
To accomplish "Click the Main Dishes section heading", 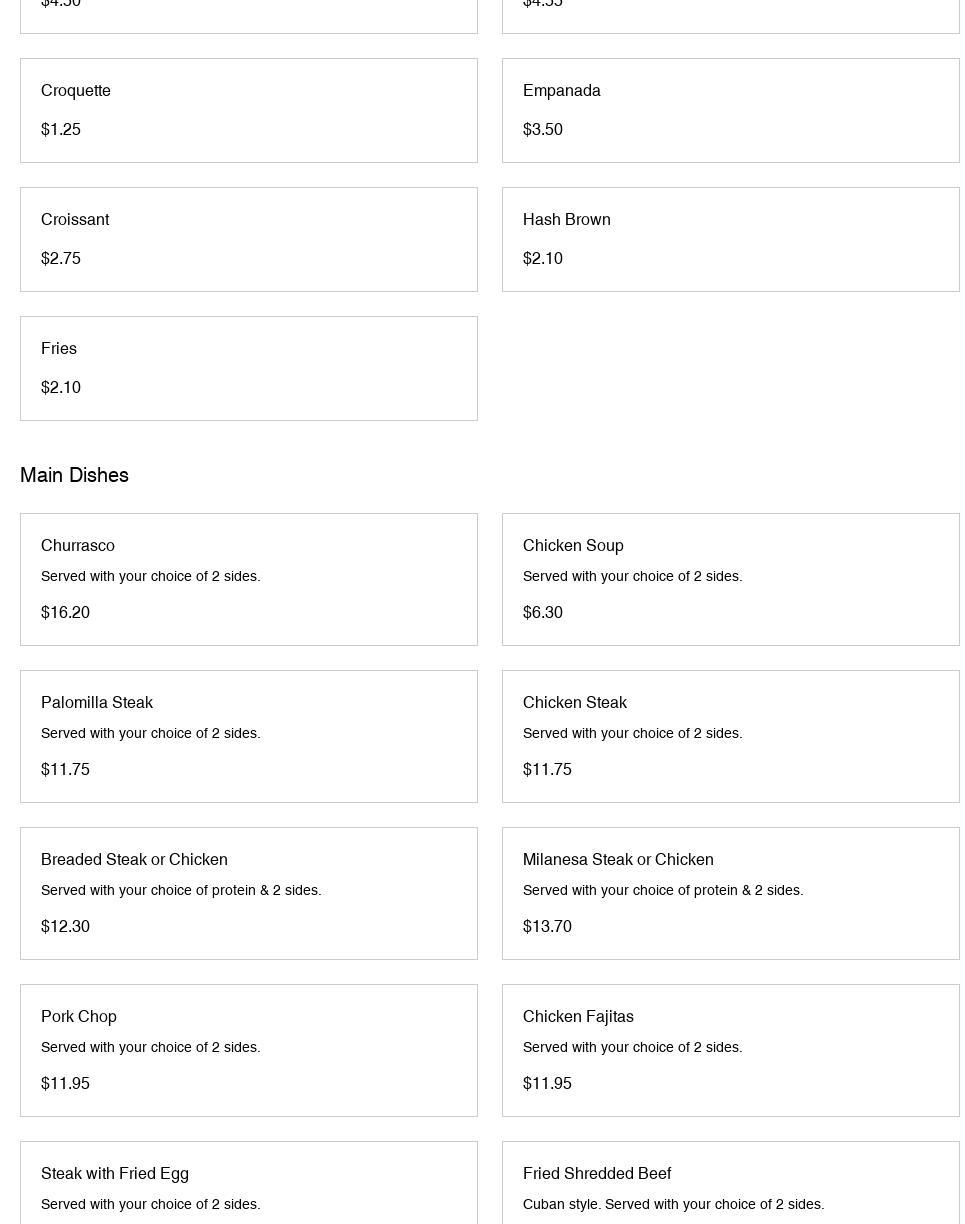I will (74, 475).
